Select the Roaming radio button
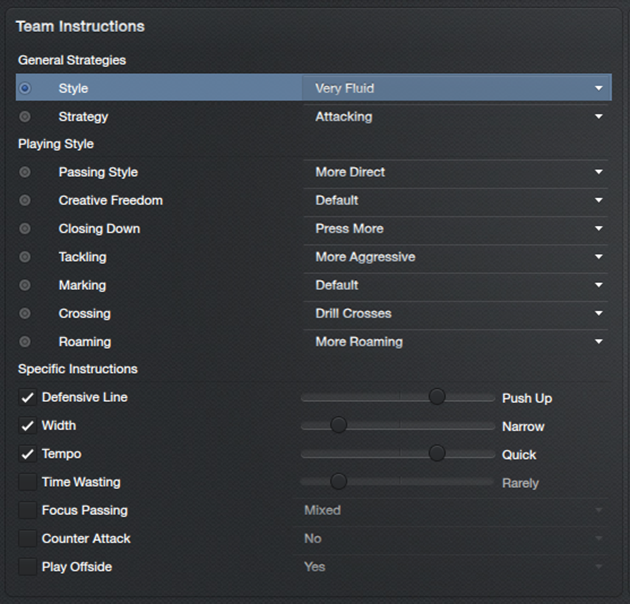This screenshot has height=604, width=630. coord(25,341)
